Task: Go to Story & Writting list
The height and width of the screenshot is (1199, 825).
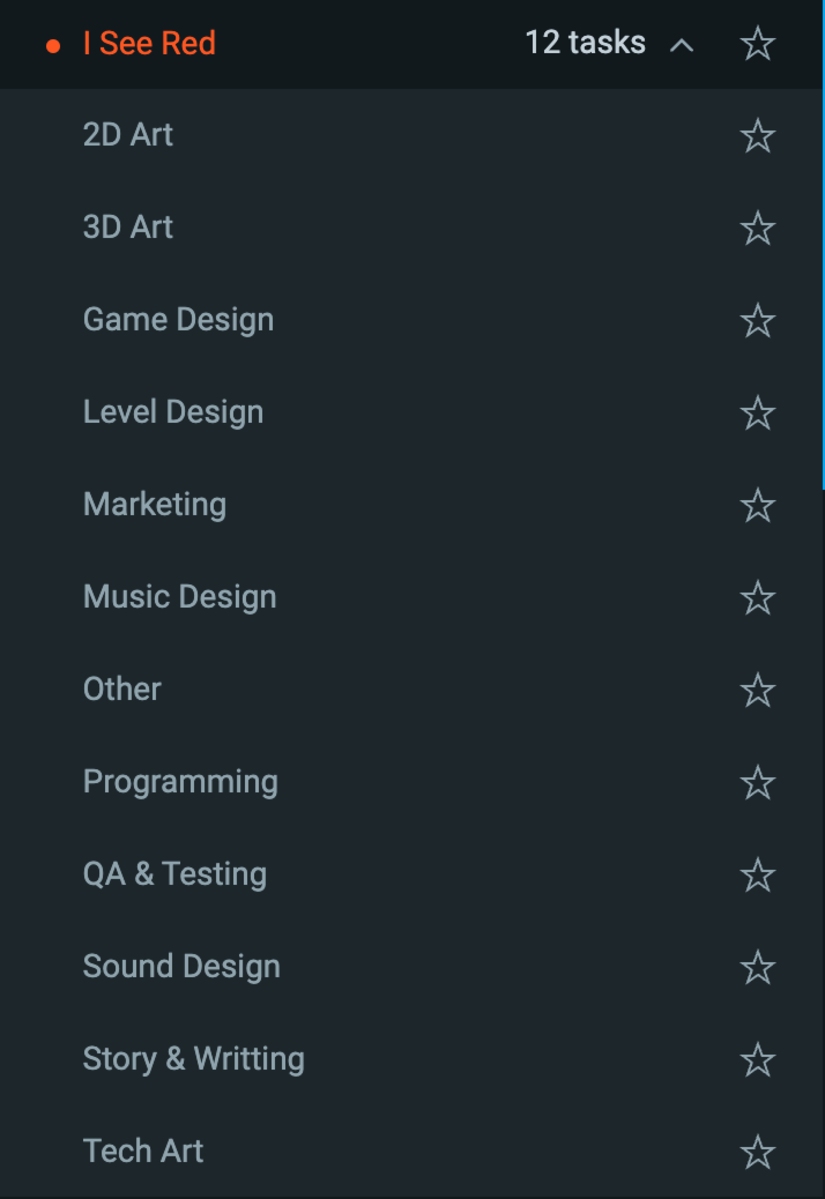Action: [x=193, y=1059]
